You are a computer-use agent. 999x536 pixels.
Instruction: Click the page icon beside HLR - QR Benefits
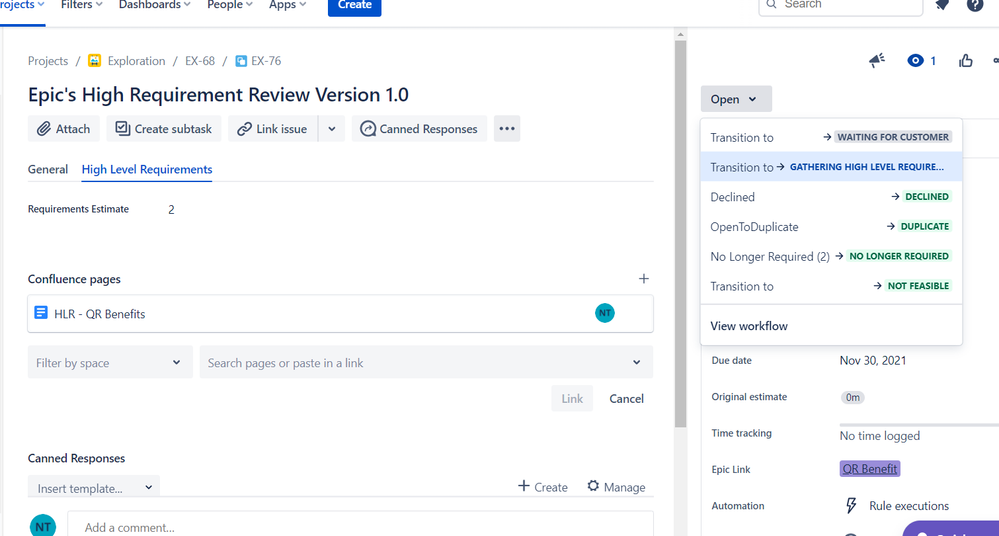41,312
